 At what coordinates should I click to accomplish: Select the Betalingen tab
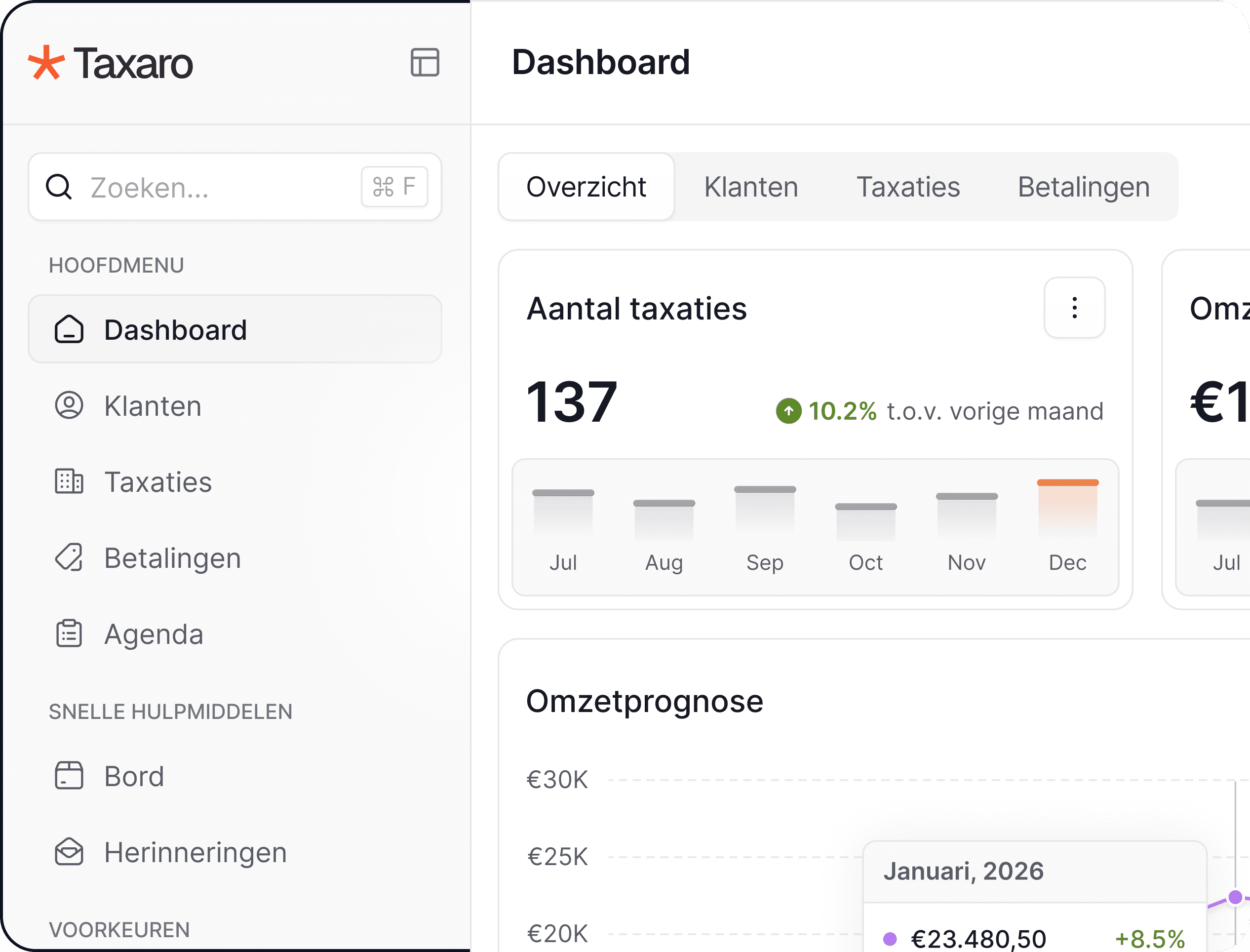click(x=1084, y=187)
